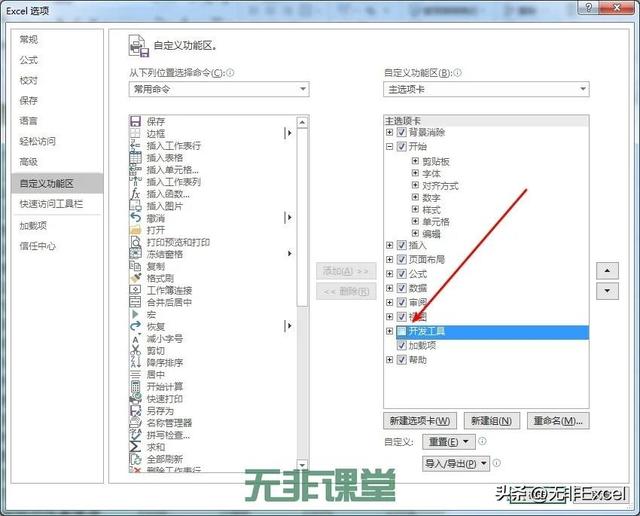Choose the 工作簿连接 icon
This screenshot has height=516, width=640.
[135, 290]
